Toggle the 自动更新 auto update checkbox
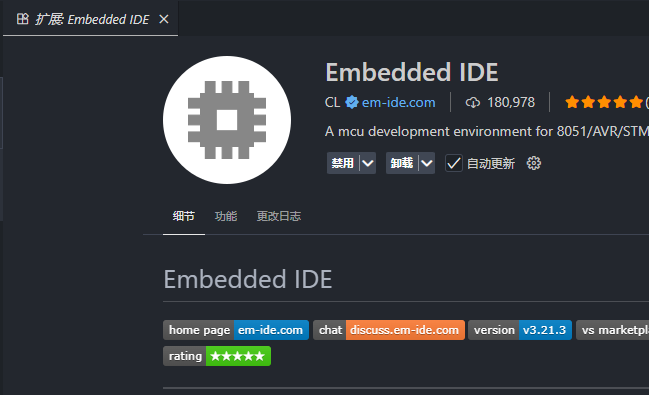The height and width of the screenshot is (395, 649). tap(454, 163)
